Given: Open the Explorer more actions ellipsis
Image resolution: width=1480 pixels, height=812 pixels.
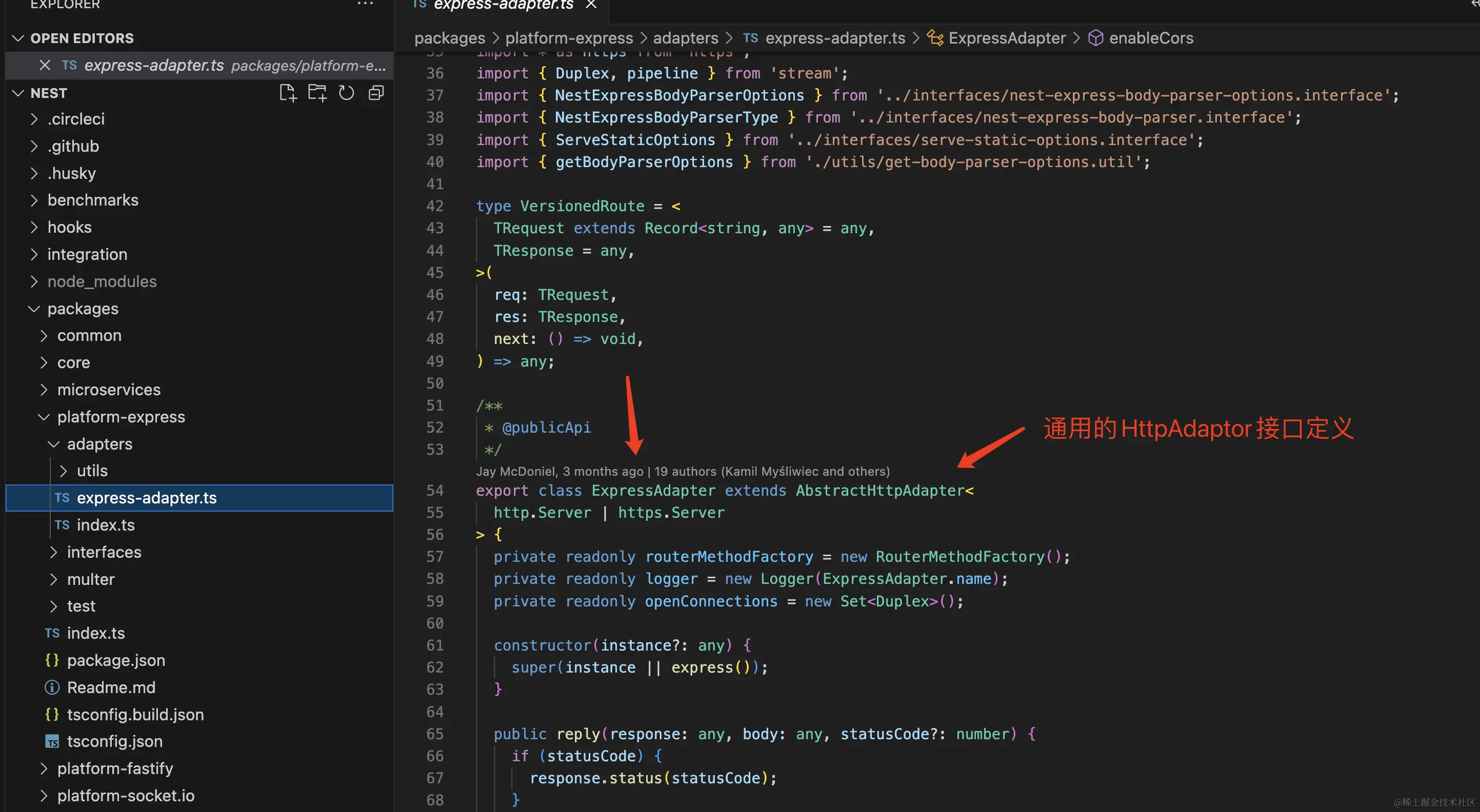Looking at the screenshot, I should (365, 4).
